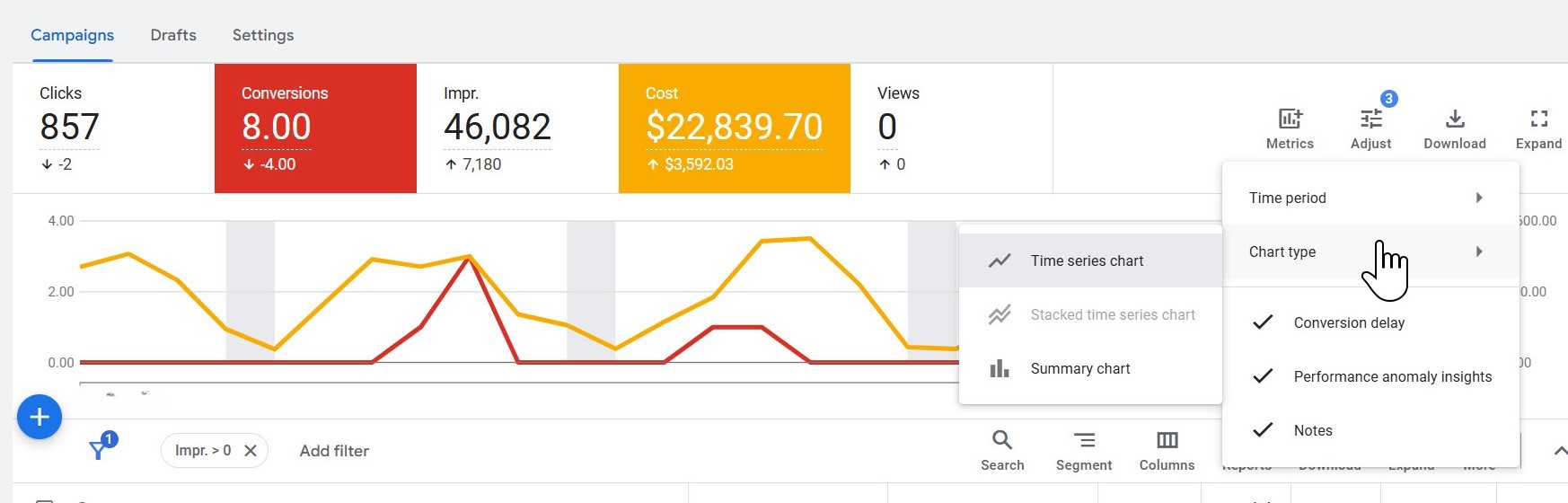Open table Search magnifier icon
This screenshot has width=1568, height=503.
pyautogui.click(x=1002, y=440)
